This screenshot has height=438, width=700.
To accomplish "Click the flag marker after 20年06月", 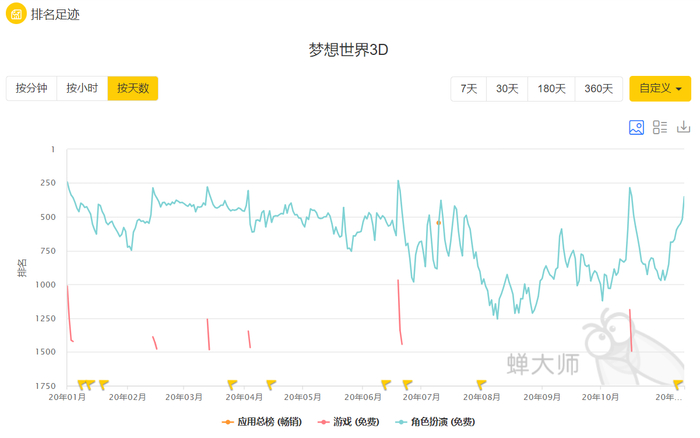I will click(x=386, y=384).
